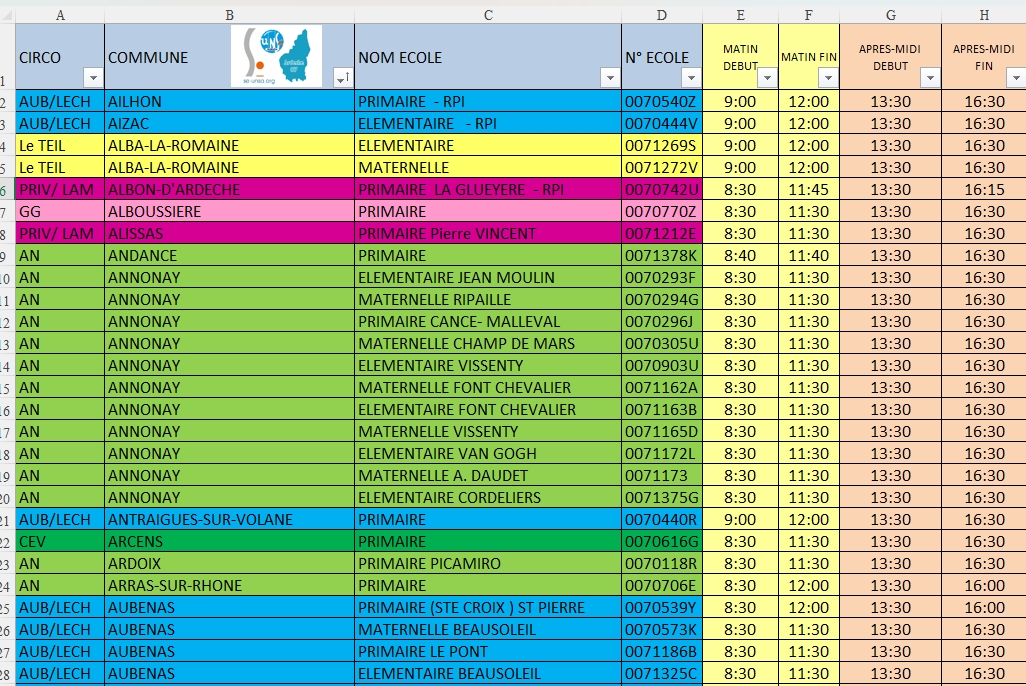This screenshot has height=686, width=1026.
Task: Click the ANTRAIGUES-SUR-VOLANE cell
Action: [228, 520]
